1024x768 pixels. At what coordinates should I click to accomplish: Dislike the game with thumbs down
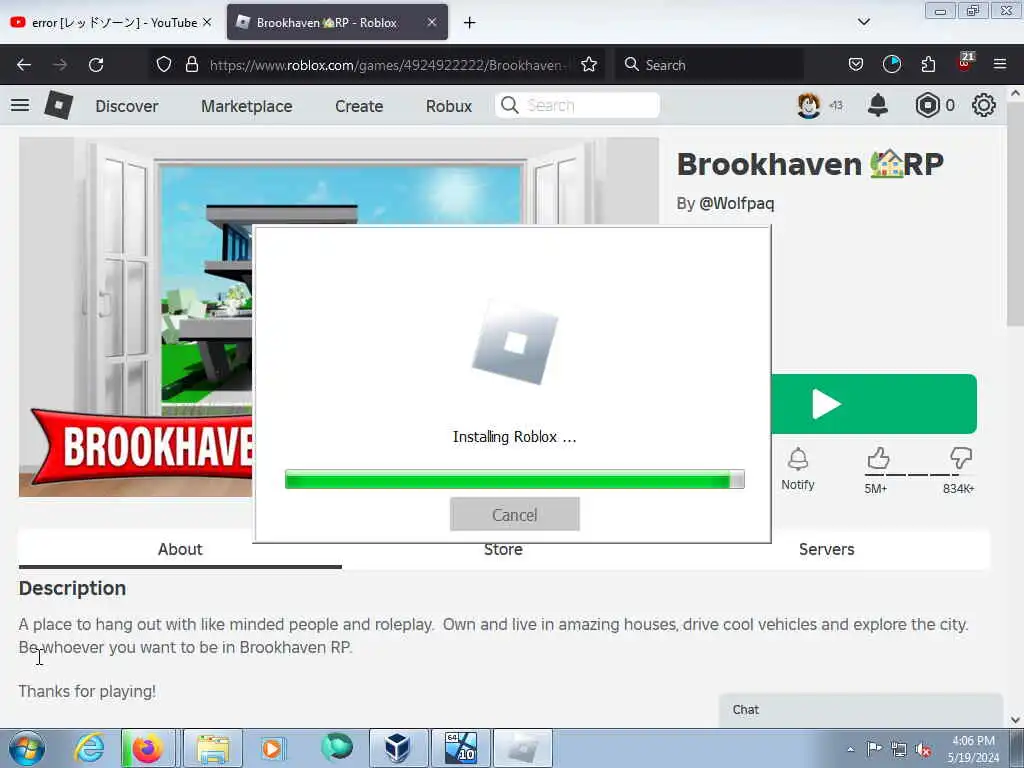pyautogui.click(x=961, y=458)
